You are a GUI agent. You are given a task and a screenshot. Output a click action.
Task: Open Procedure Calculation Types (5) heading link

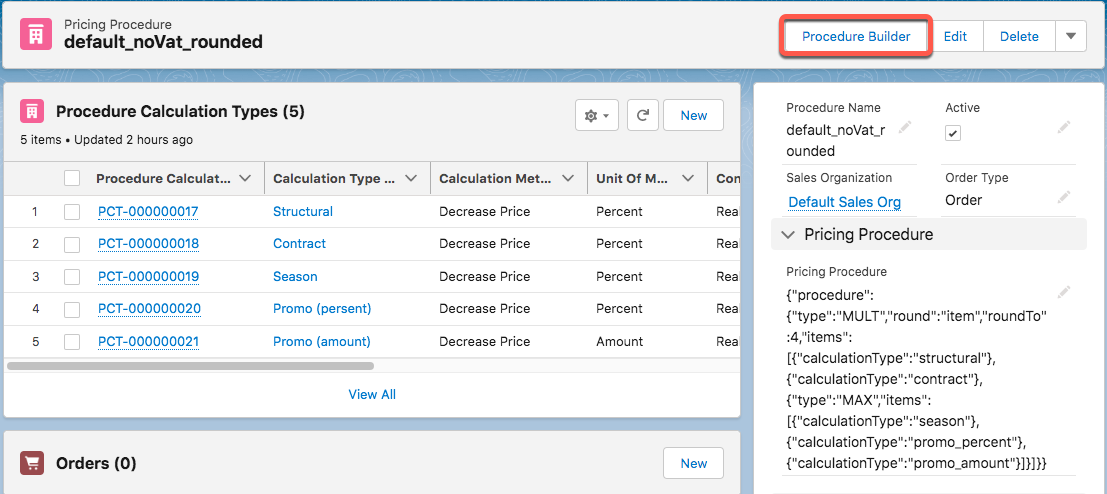180,112
